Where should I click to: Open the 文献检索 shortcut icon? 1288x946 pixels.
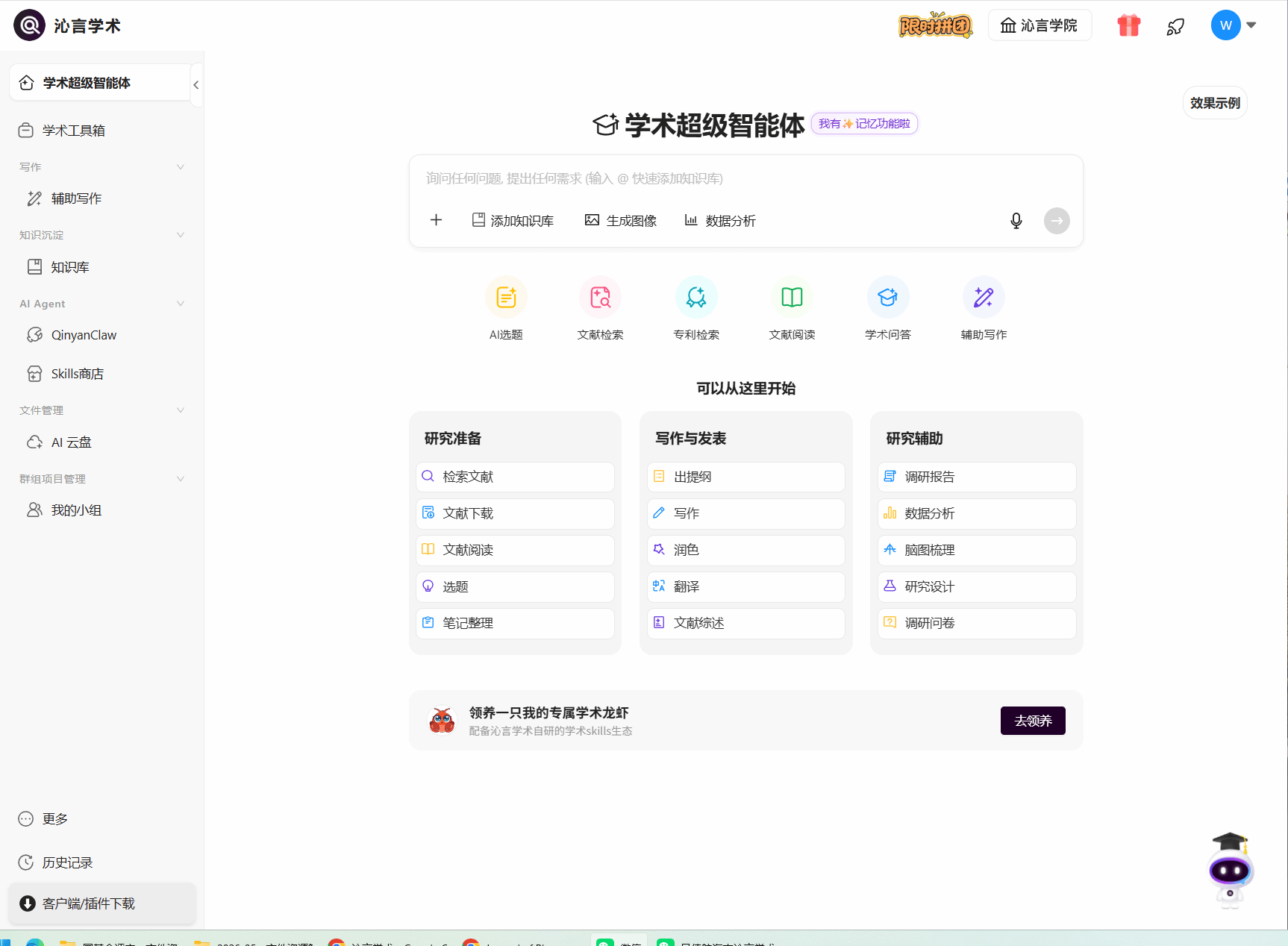(601, 297)
